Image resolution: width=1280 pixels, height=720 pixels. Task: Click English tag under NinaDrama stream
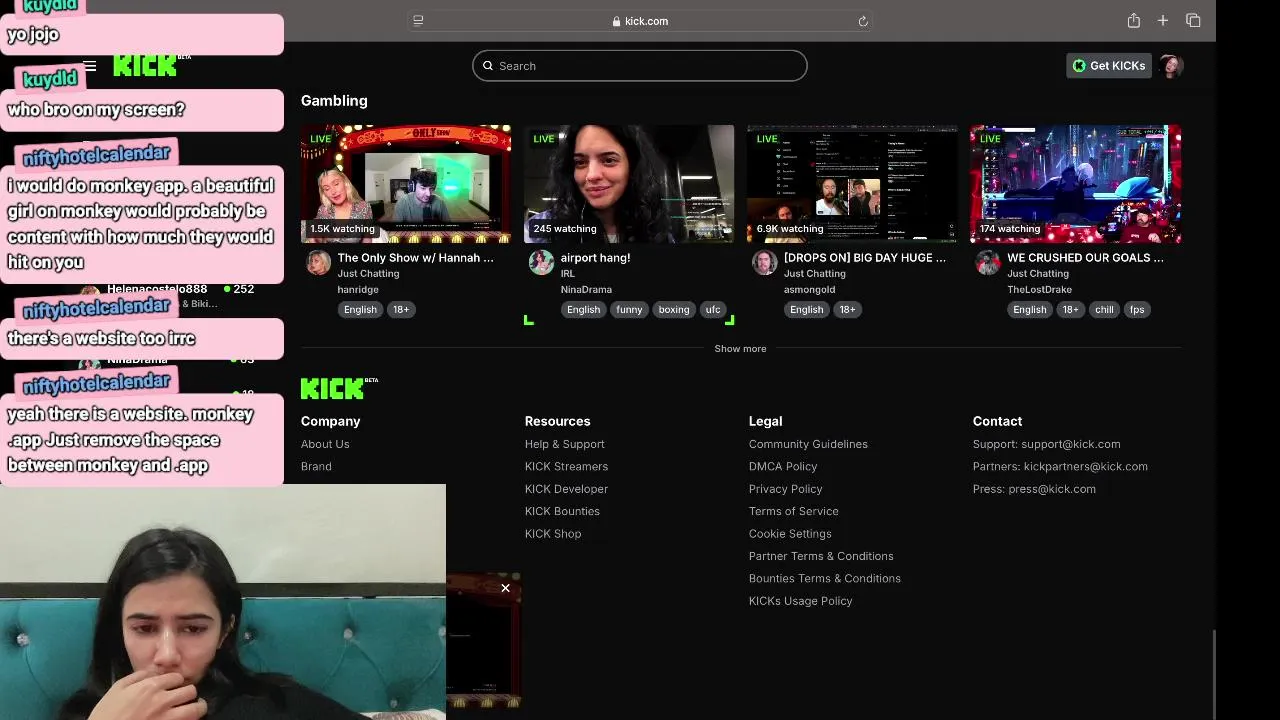[x=583, y=310]
